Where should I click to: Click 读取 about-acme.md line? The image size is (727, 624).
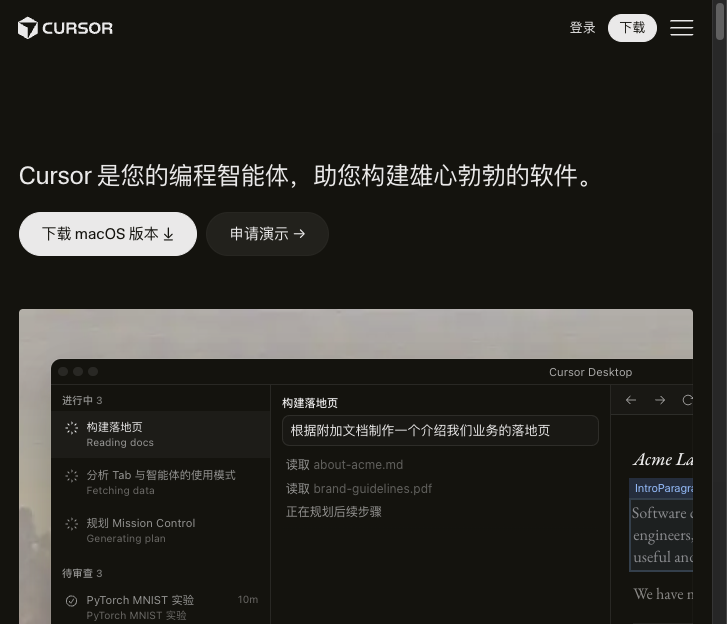tap(344, 465)
